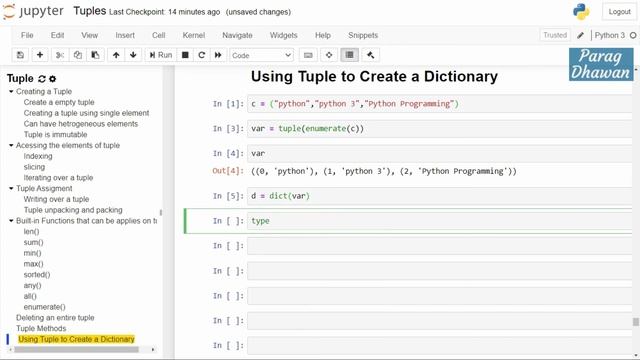Screen dimensions: 640x360
Task: Collapse Acessing the elements of tuple section
Action: pos(11,145)
